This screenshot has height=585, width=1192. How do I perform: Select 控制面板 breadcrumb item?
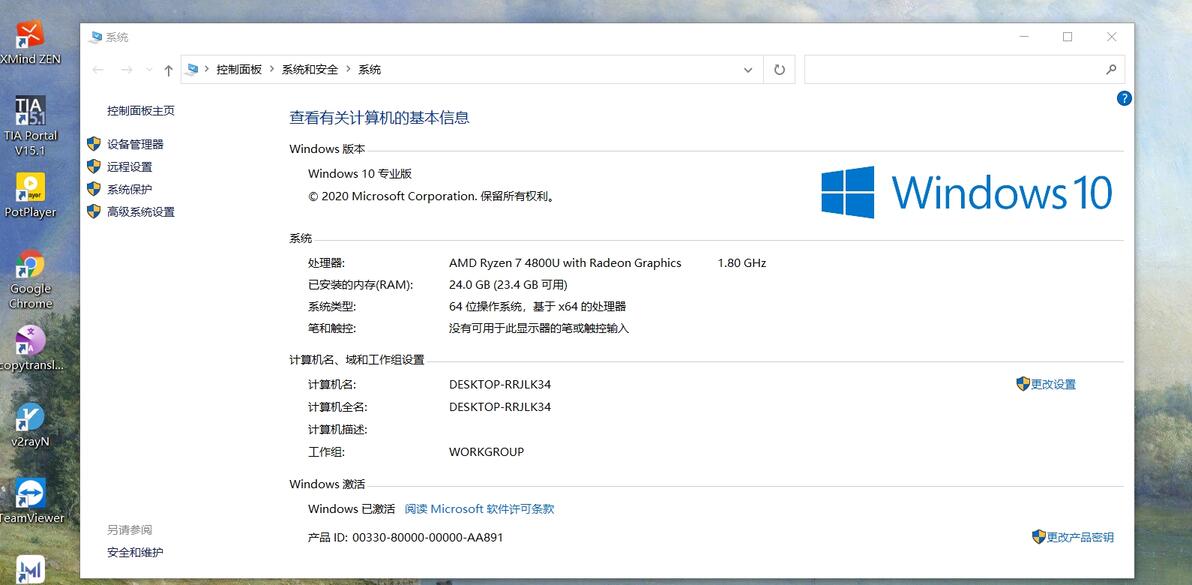(239, 69)
